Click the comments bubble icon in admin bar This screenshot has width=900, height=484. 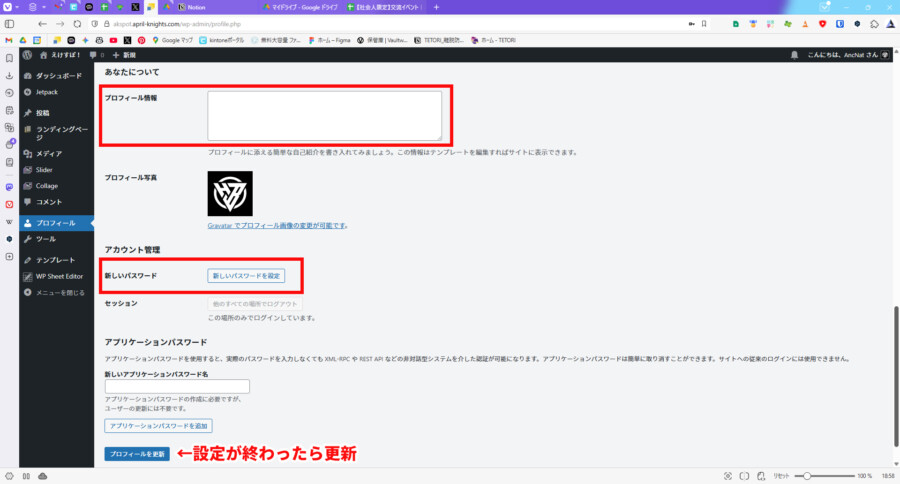[93, 55]
